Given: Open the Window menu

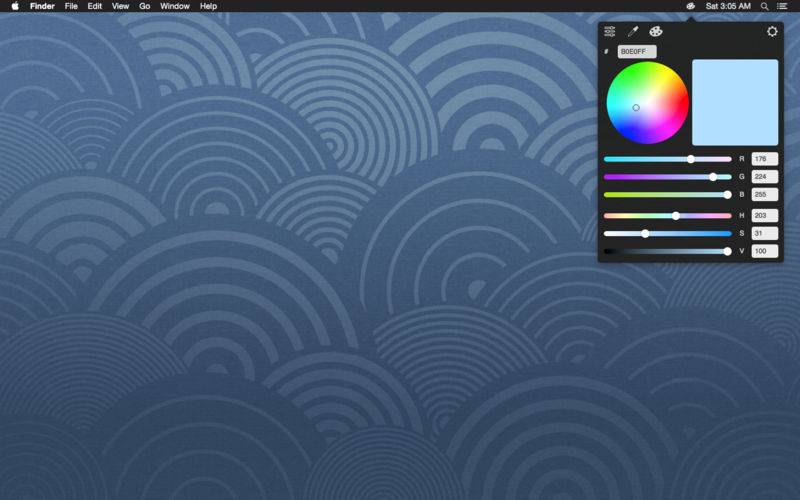Looking at the screenshot, I should click(x=175, y=6).
